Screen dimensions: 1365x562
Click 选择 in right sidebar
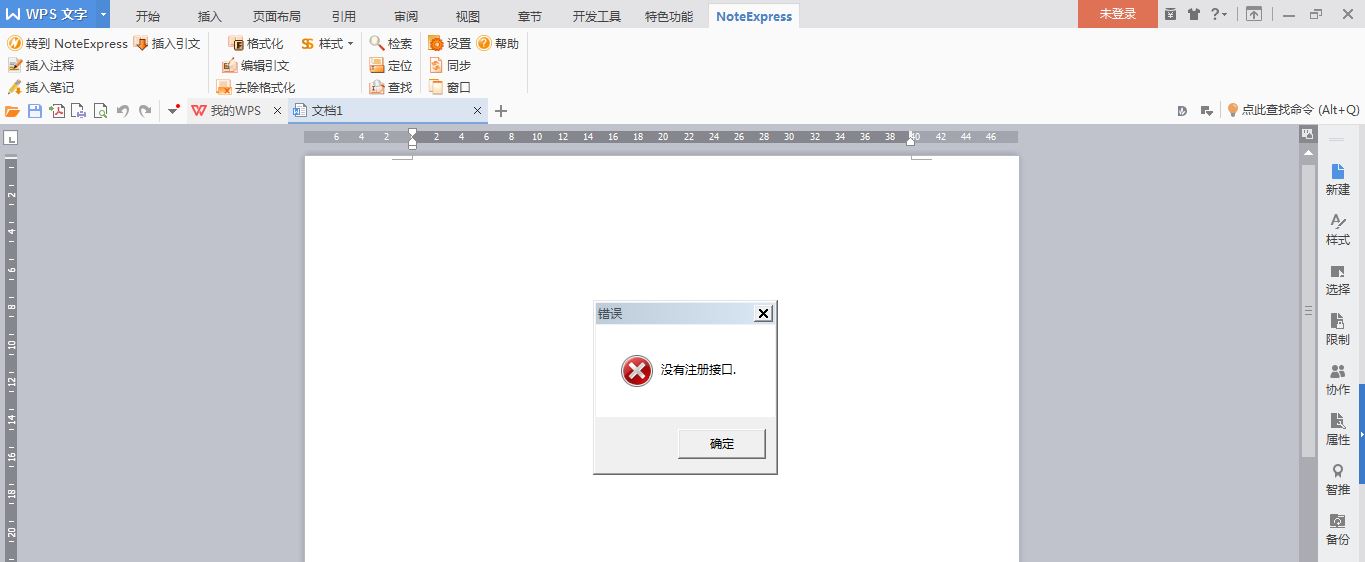pyautogui.click(x=1337, y=280)
